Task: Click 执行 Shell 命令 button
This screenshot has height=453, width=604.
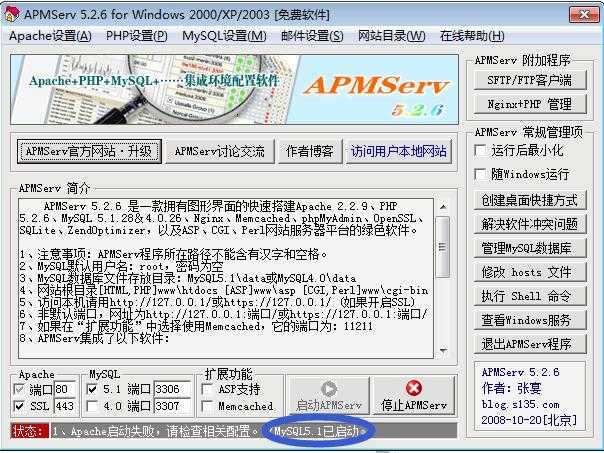Action: click(x=530, y=296)
